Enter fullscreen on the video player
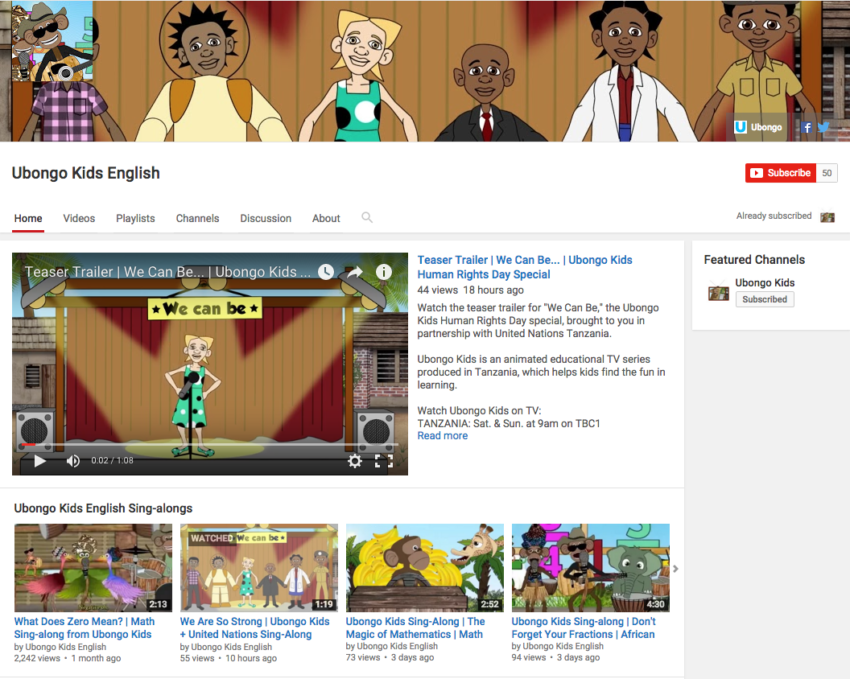The width and height of the screenshot is (850, 679). click(x=384, y=461)
